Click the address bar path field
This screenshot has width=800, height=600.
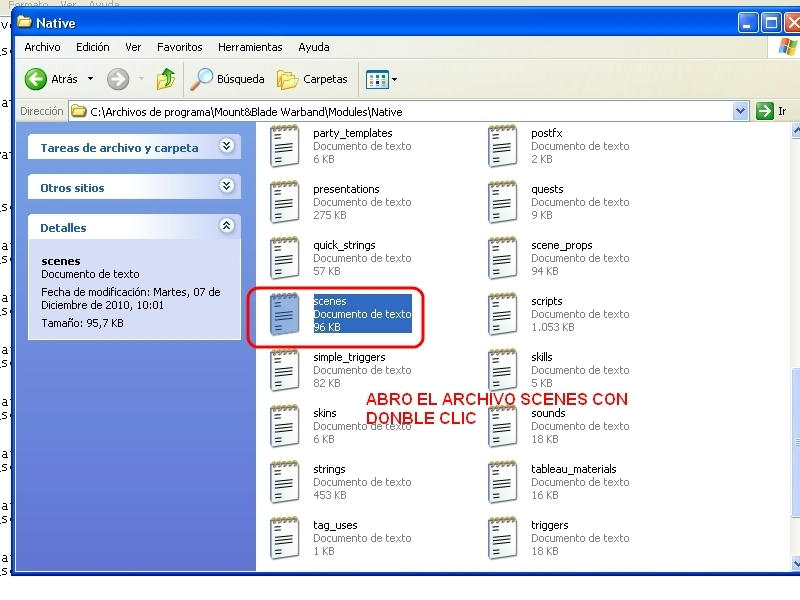(x=400, y=112)
